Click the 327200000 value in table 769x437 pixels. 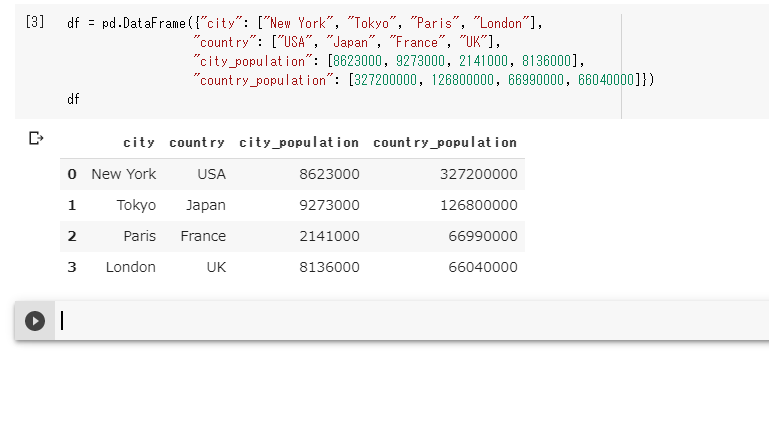pos(478,174)
